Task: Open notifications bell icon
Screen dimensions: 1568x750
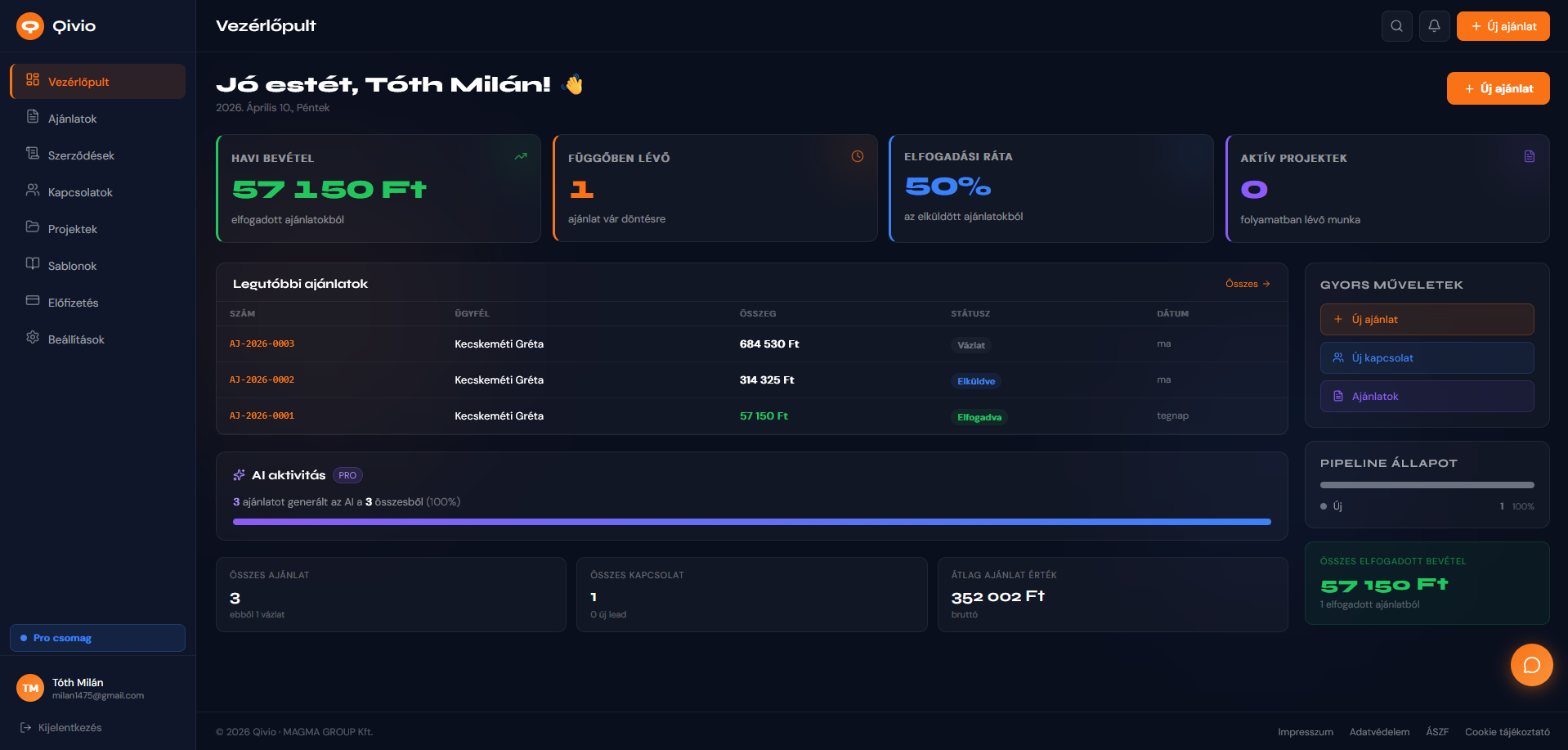Action: pyautogui.click(x=1434, y=26)
